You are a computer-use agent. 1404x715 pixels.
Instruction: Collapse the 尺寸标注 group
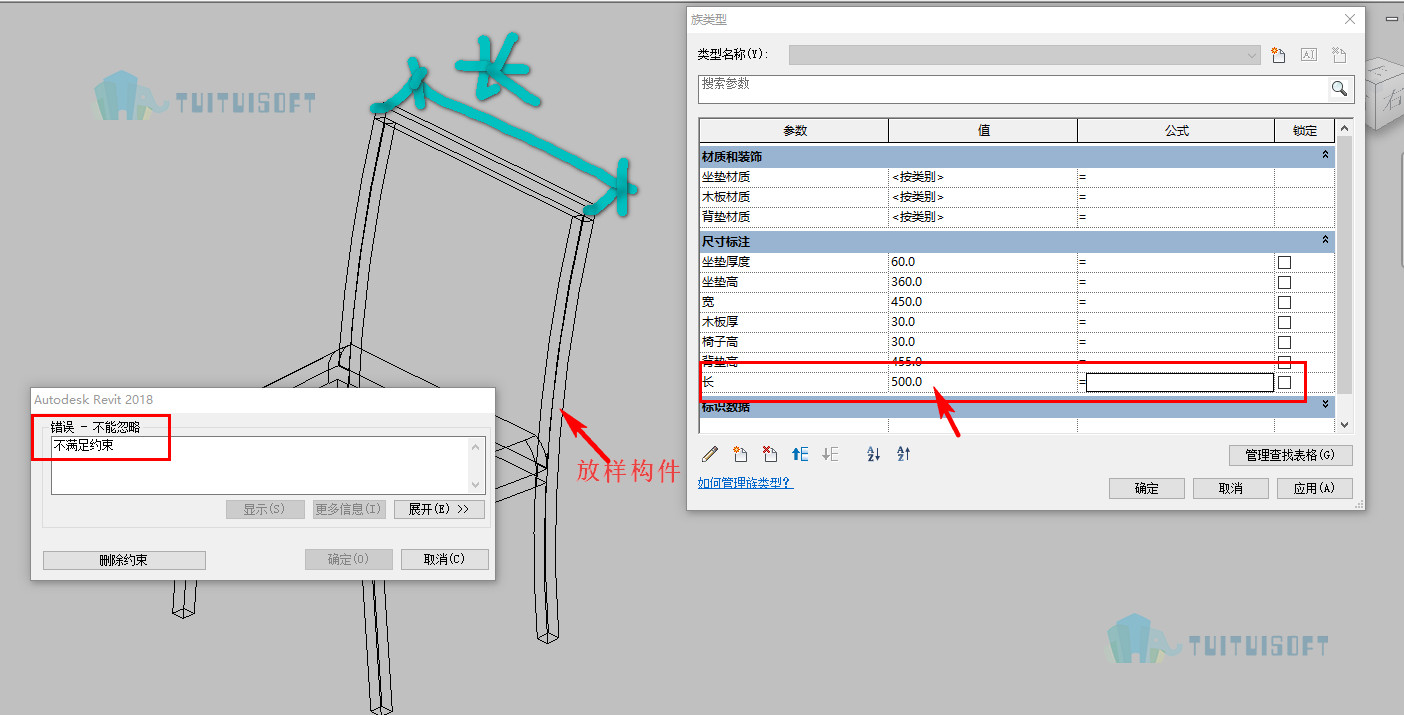[x=1325, y=241]
